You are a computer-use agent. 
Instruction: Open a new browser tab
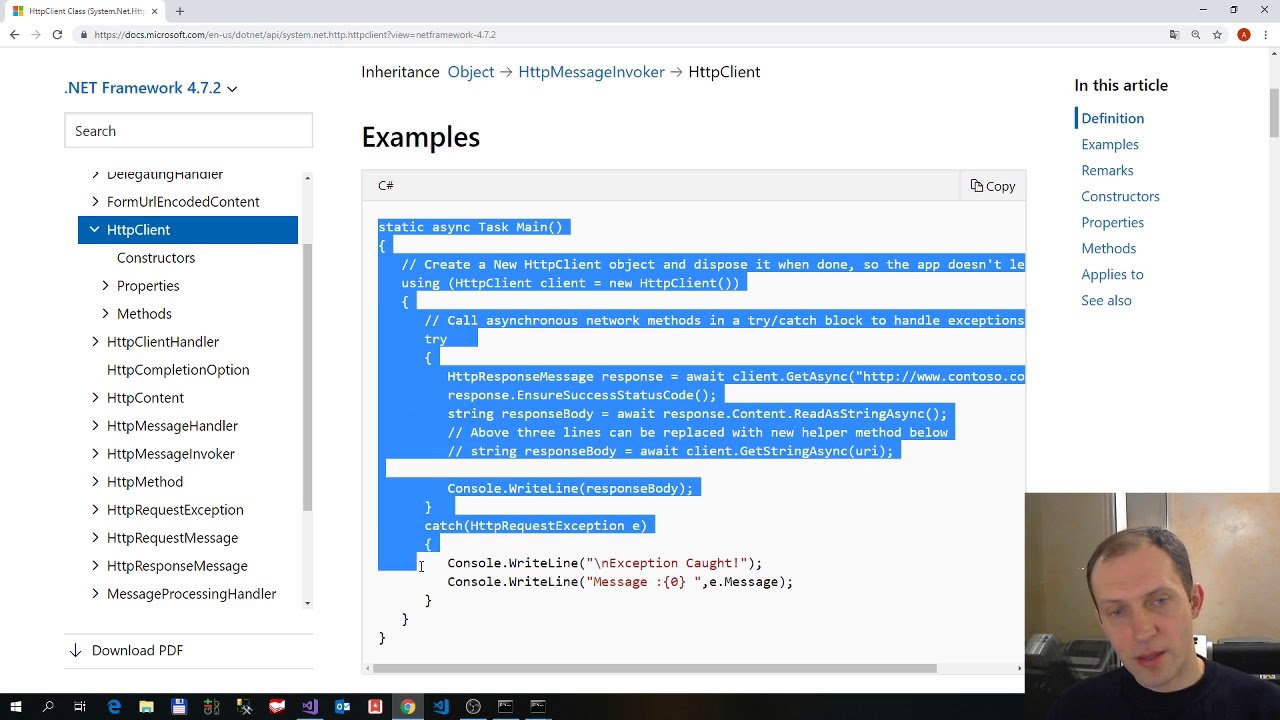[x=180, y=11]
